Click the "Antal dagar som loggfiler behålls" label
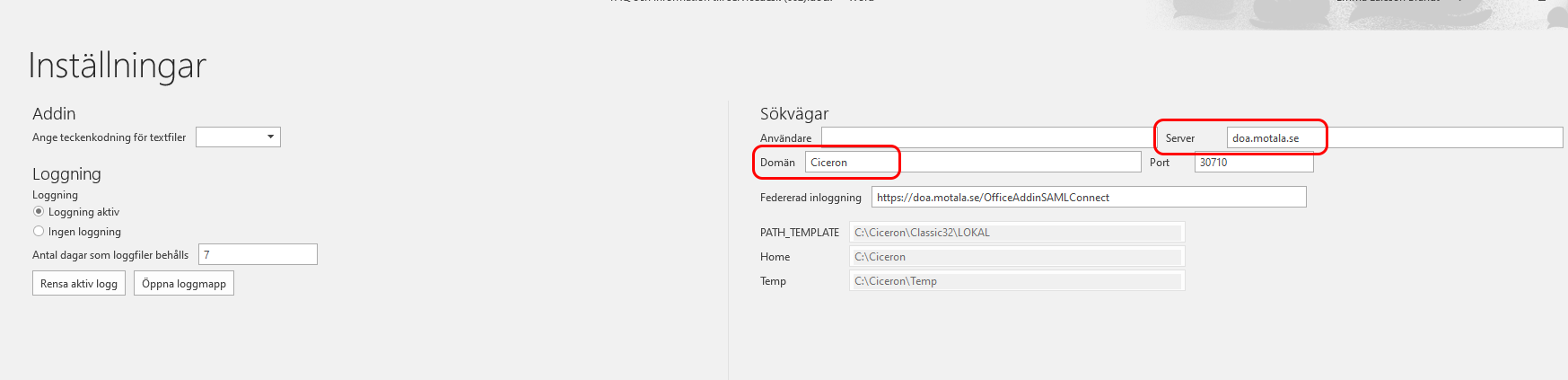The image size is (1568, 380). pyautogui.click(x=110, y=255)
